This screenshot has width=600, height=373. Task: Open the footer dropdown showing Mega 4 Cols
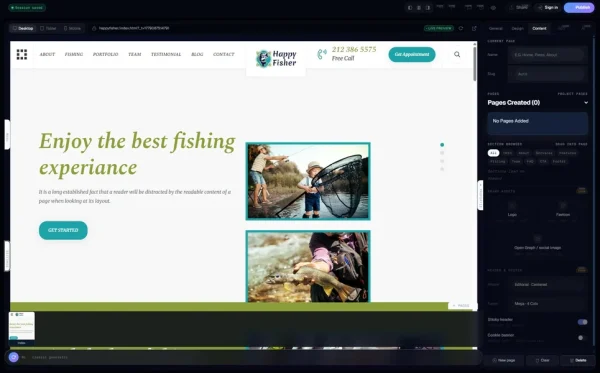tap(548, 303)
